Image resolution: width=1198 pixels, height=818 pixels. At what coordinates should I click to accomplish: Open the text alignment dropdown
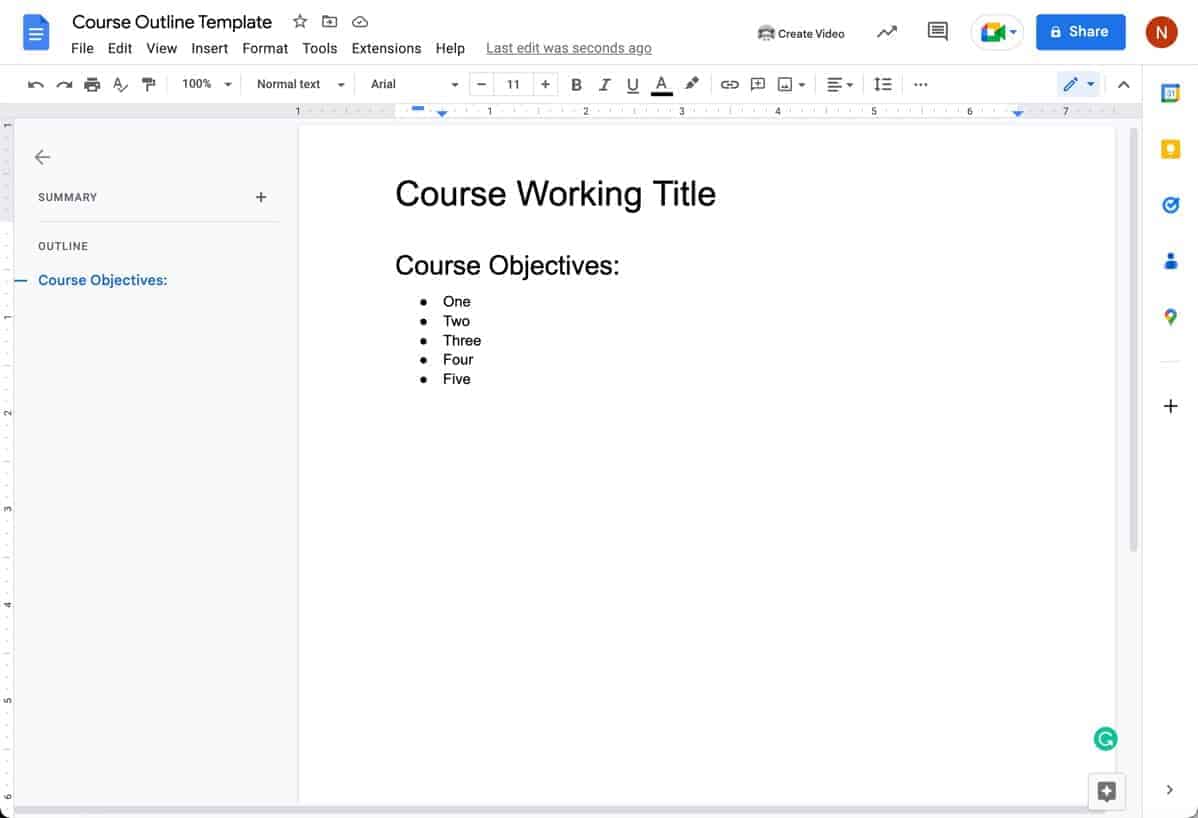[840, 85]
